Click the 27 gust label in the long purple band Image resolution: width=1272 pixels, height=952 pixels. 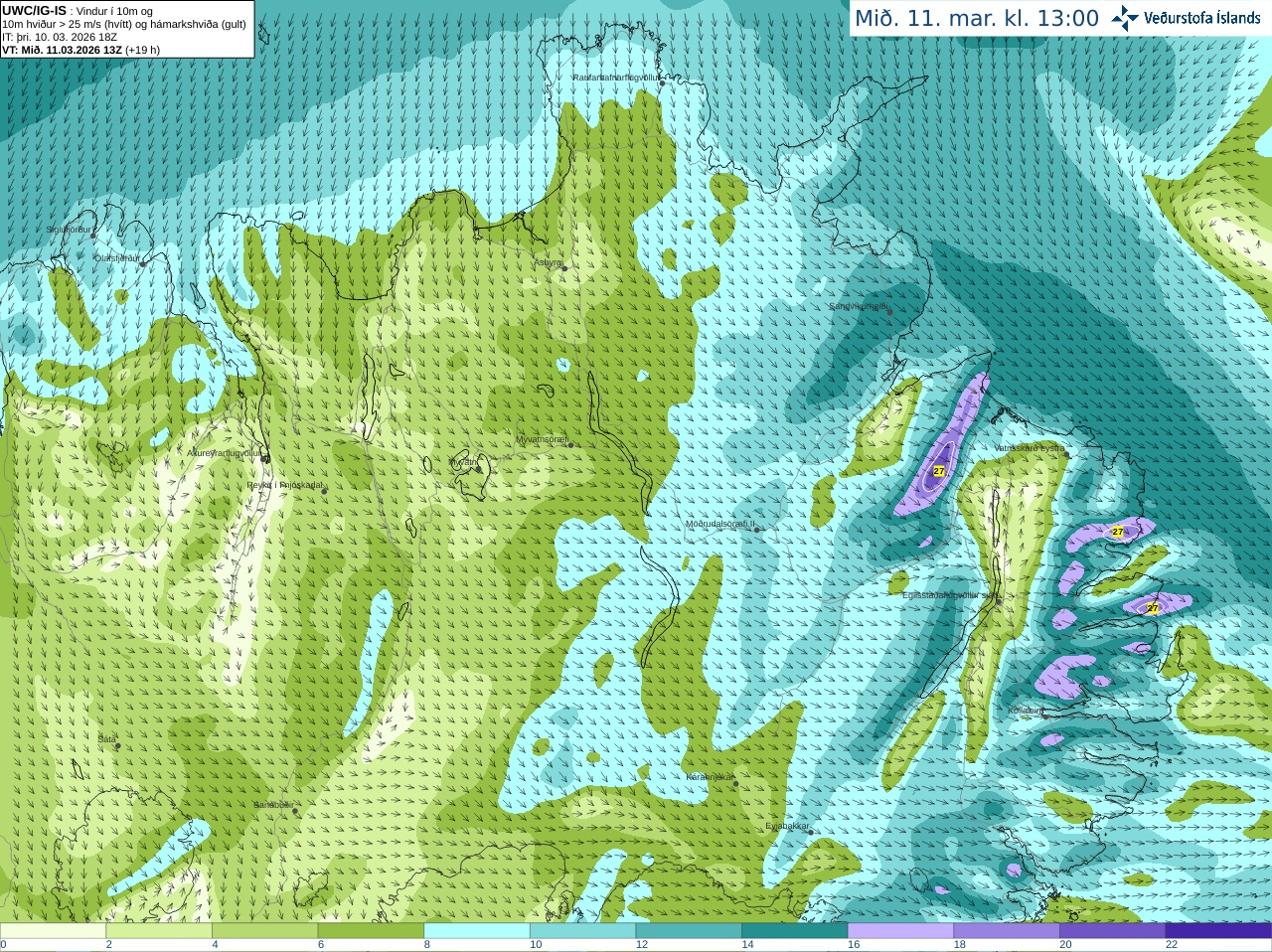tap(938, 471)
